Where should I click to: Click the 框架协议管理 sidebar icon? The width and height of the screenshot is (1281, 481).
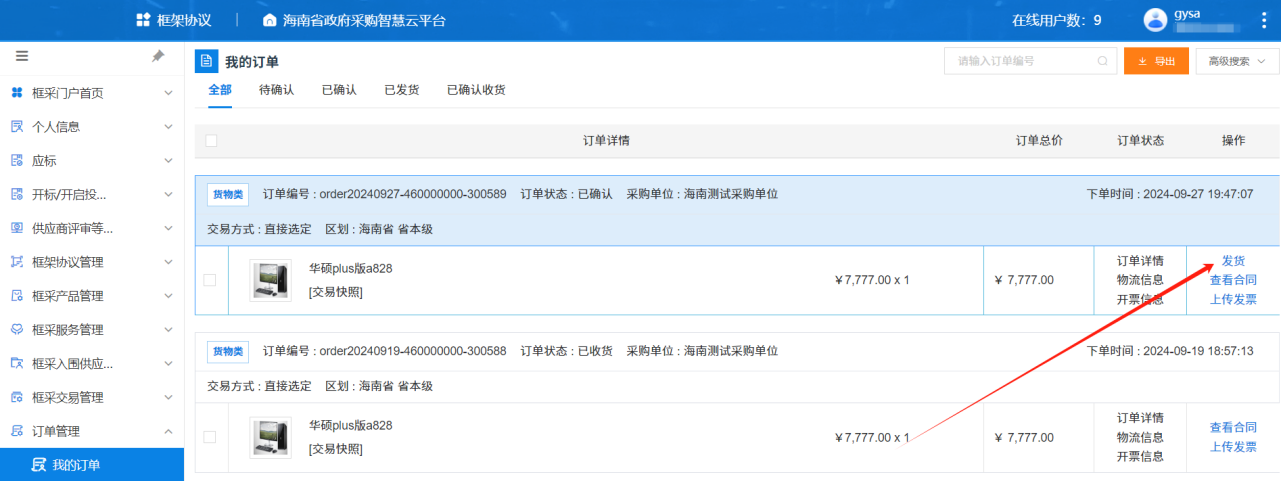pos(16,262)
